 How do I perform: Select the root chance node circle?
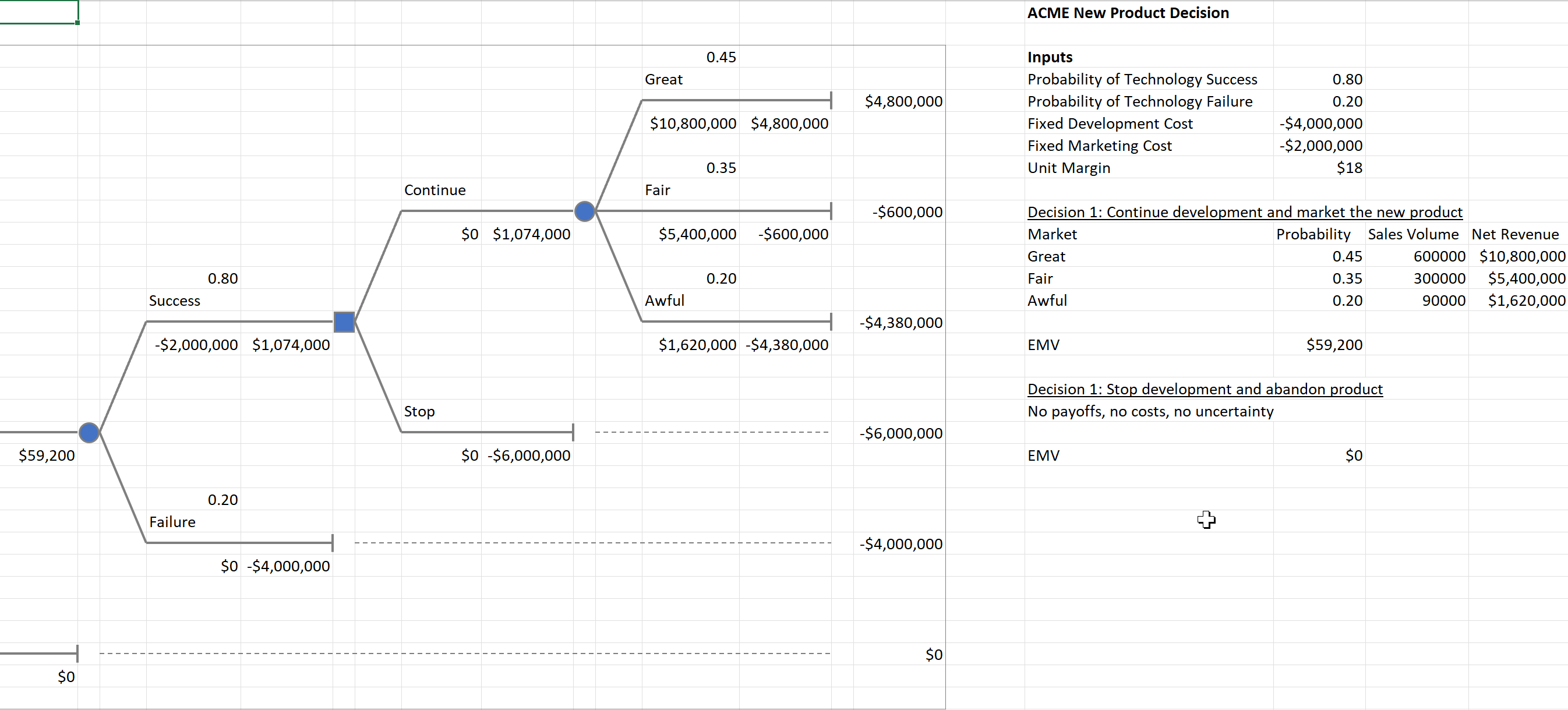(89, 432)
